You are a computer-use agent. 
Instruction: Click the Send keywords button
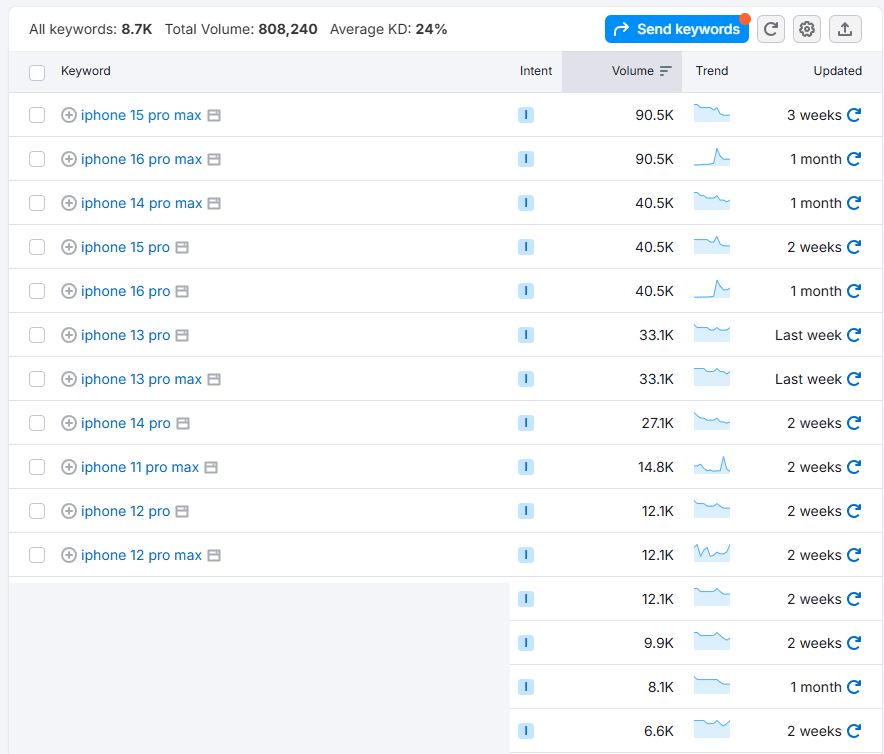coord(677,29)
